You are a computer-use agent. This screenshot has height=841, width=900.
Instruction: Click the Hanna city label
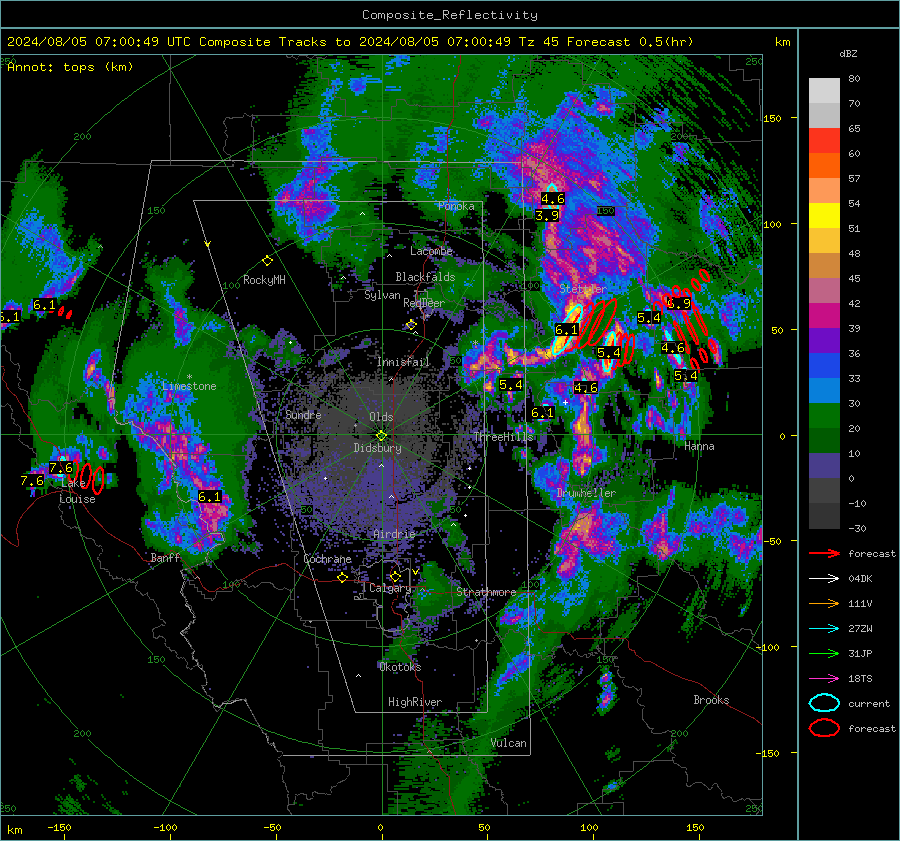(699, 446)
